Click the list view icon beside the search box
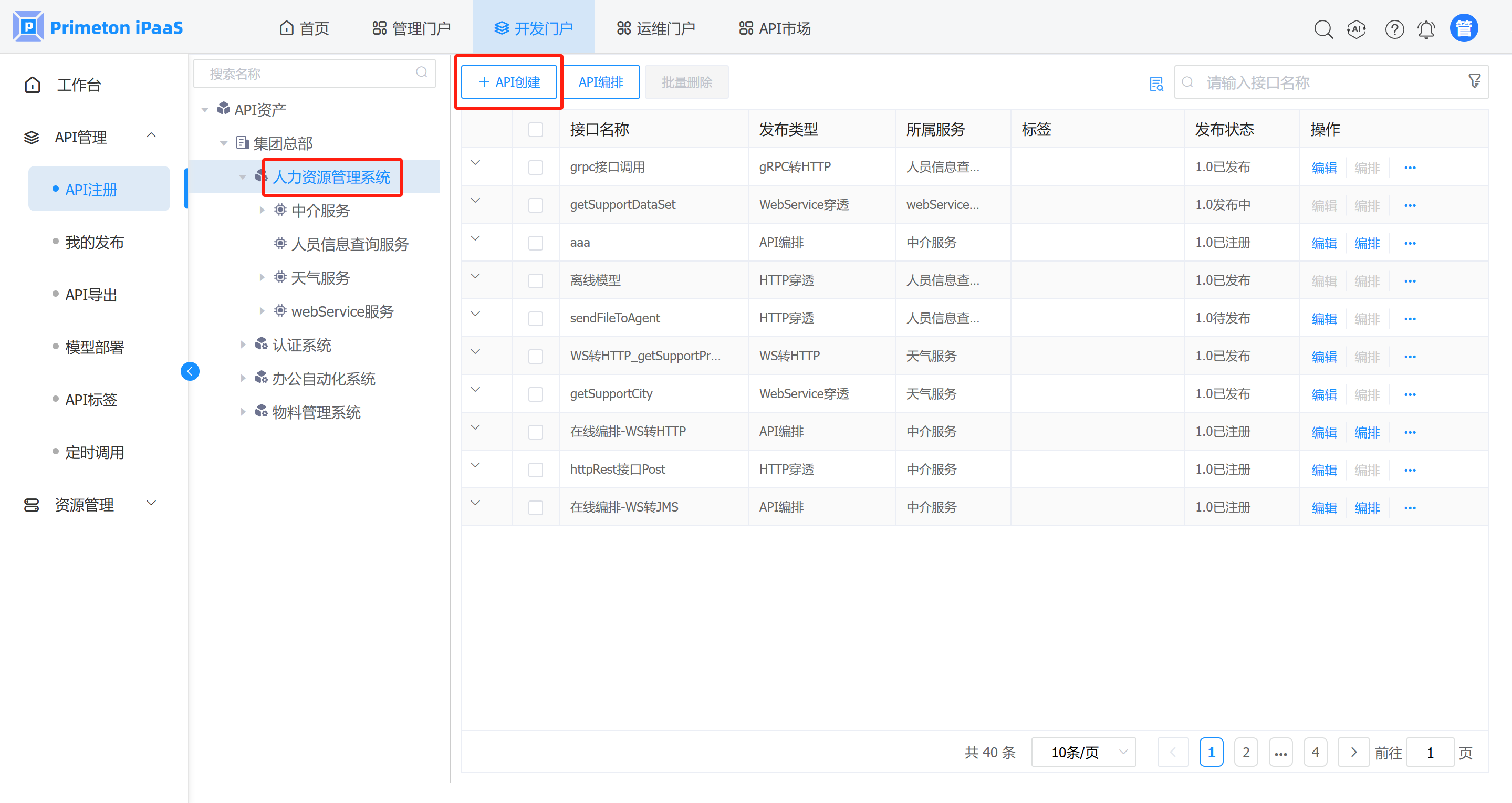 [x=1156, y=84]
